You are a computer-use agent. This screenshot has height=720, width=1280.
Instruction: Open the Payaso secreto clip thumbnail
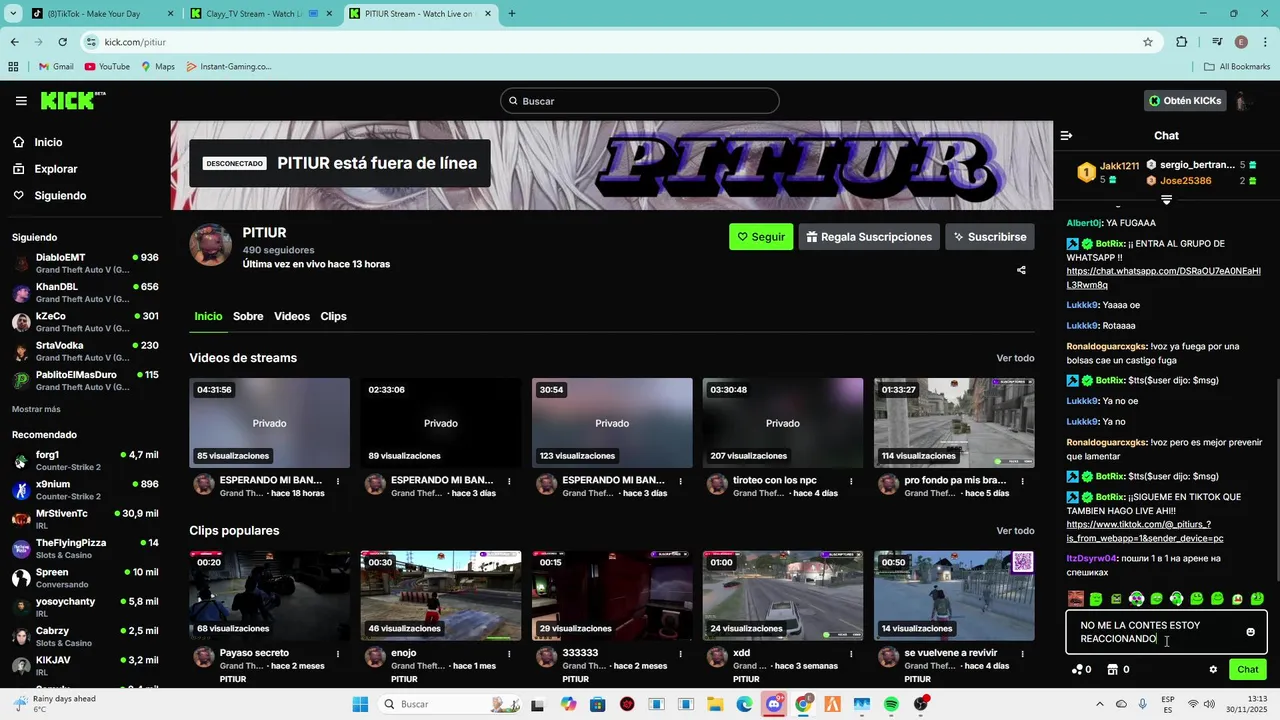pyautogui.click(x=269, y=596)
